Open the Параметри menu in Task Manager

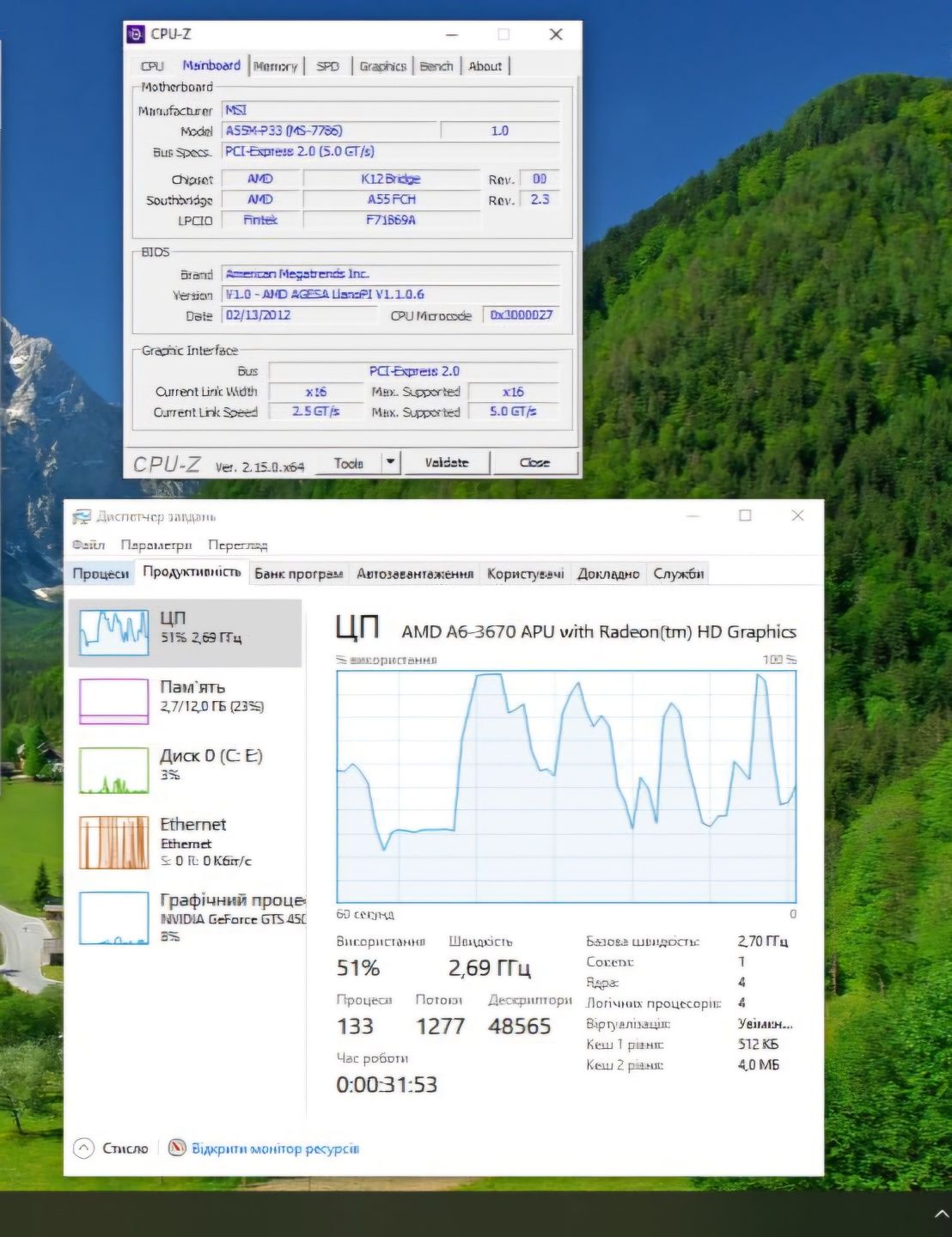[x=156, y=545]
